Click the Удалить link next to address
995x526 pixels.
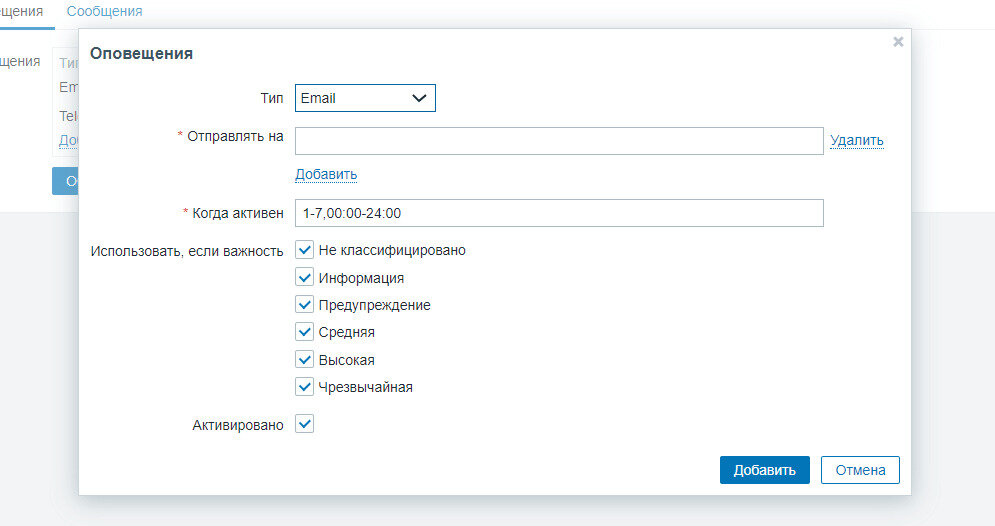[x=856, y=141]
